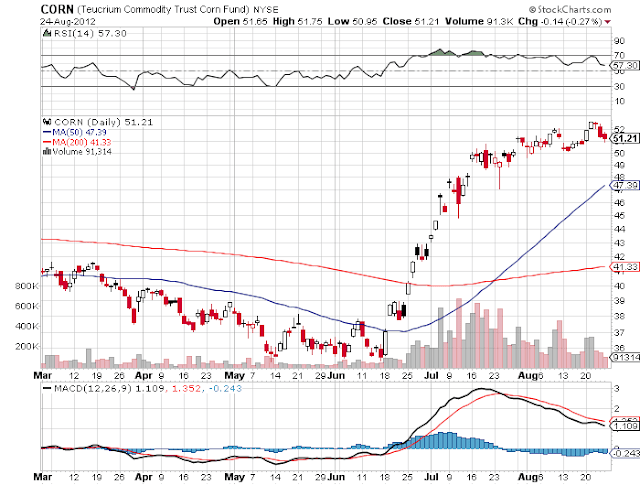
Task: Click the Jun label on MACD date axis
Action: tap(336, 476)
